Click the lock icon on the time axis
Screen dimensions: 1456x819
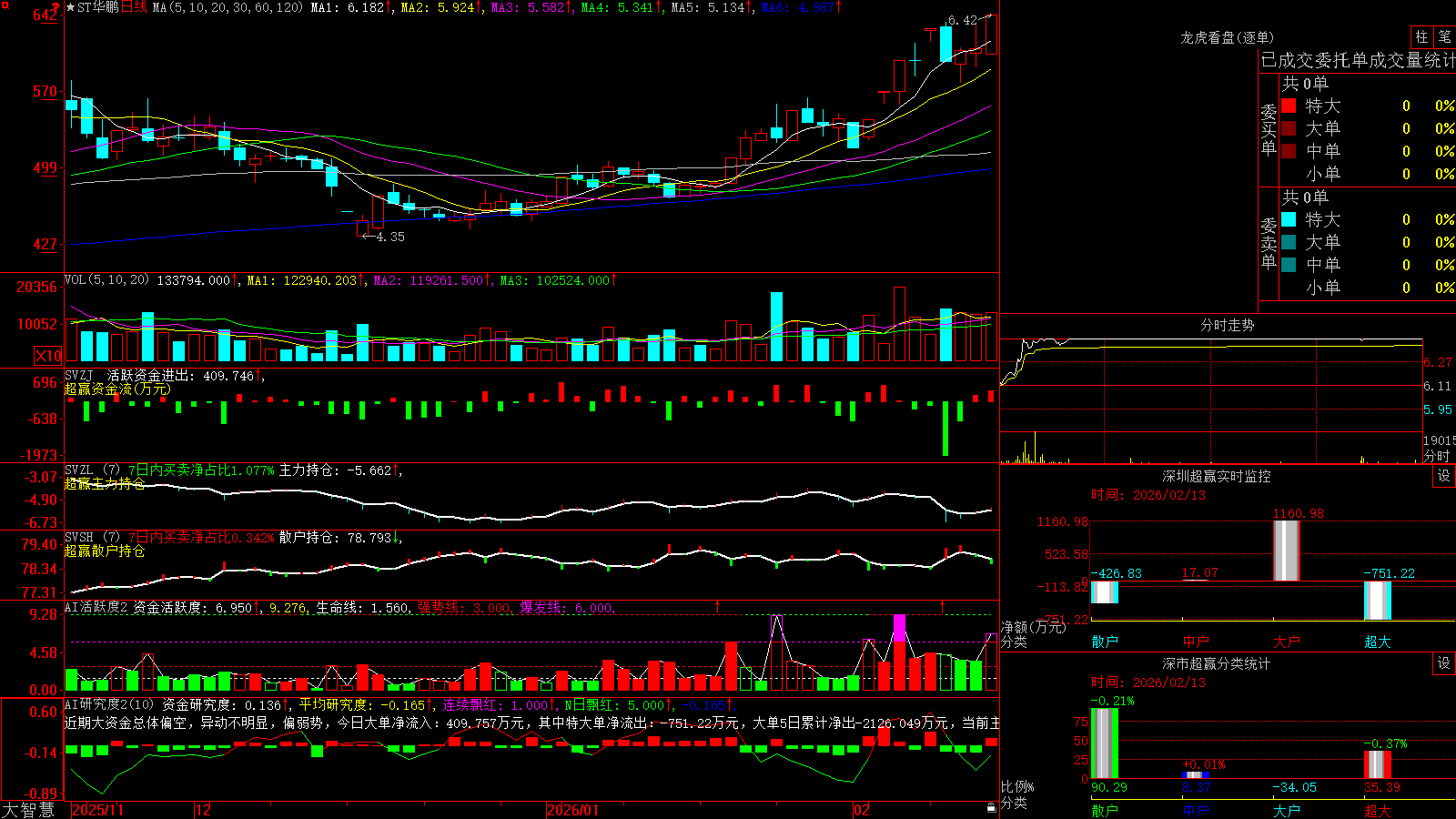click(x=991, y=808)
